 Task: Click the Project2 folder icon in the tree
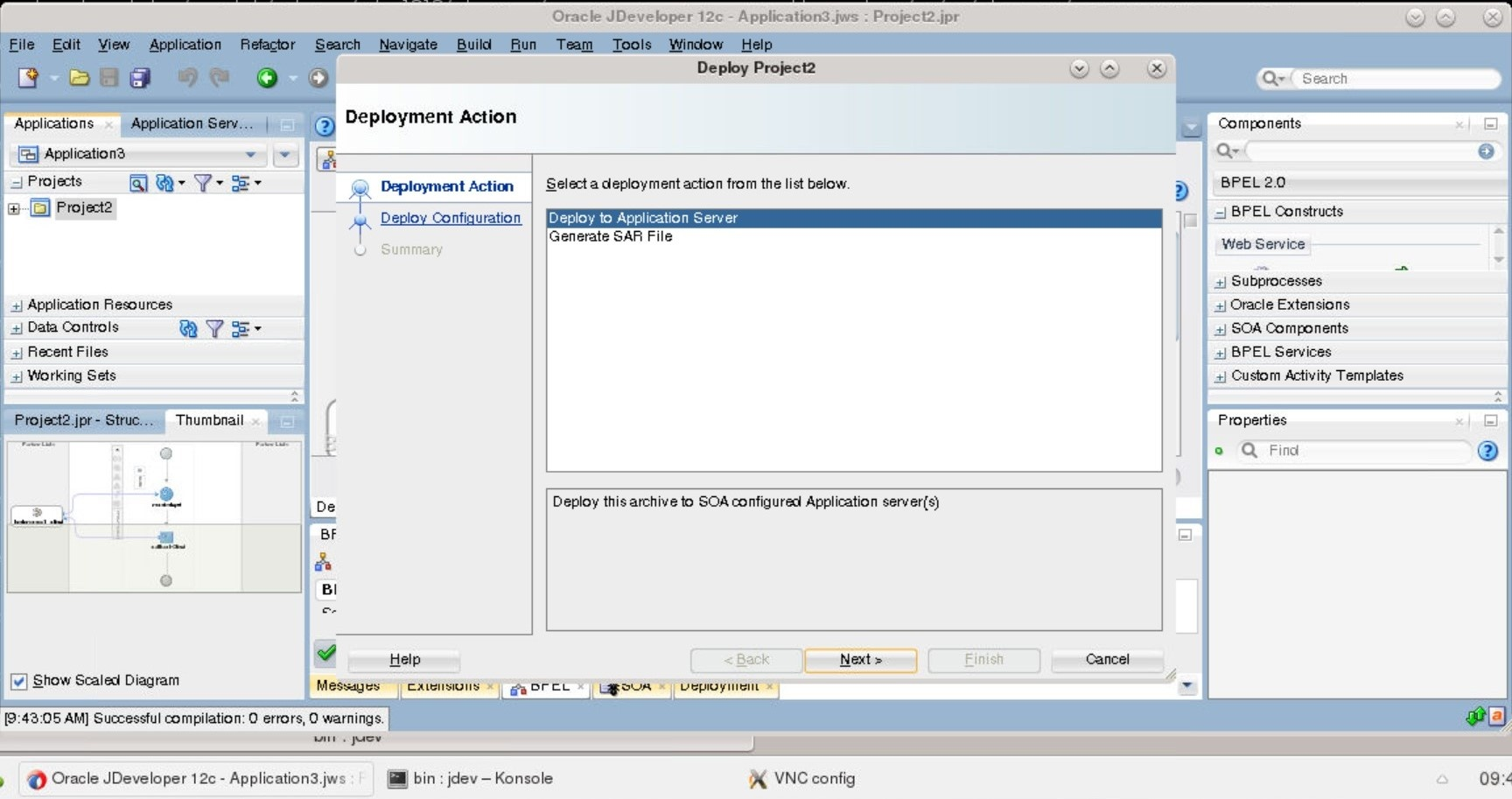tap(40, 207)
